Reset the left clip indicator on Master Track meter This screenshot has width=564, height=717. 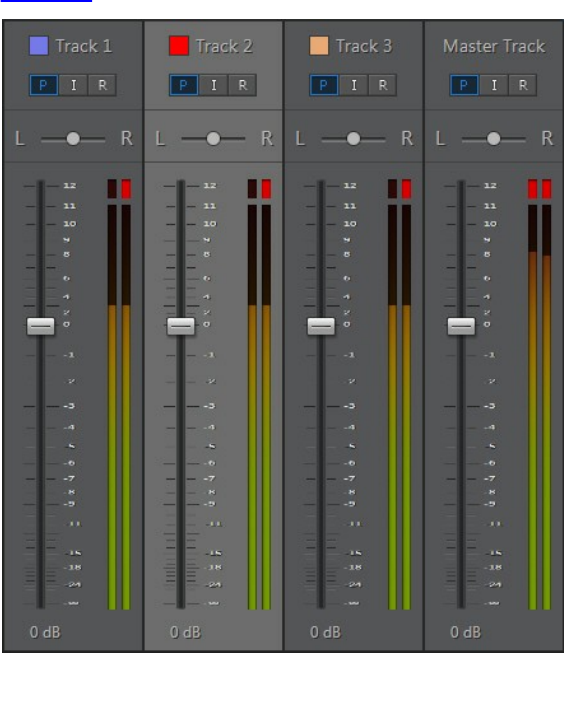click(532, 189)
